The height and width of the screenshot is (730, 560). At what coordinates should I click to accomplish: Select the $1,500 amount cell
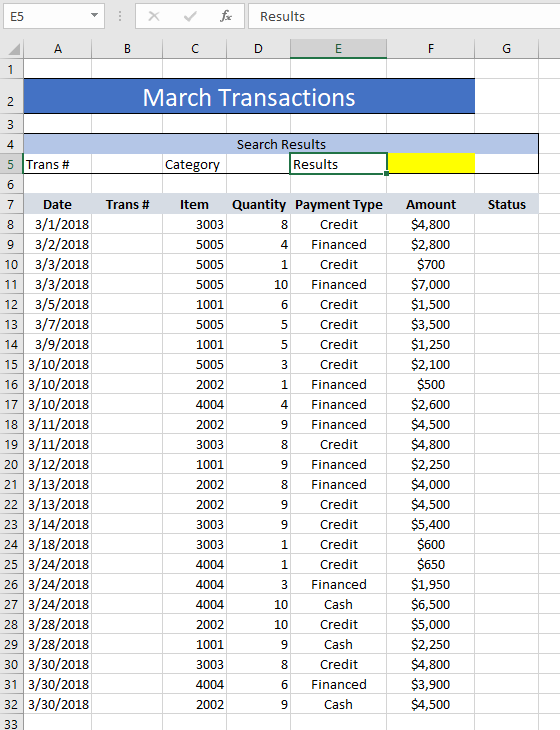[x=431, y=304]
